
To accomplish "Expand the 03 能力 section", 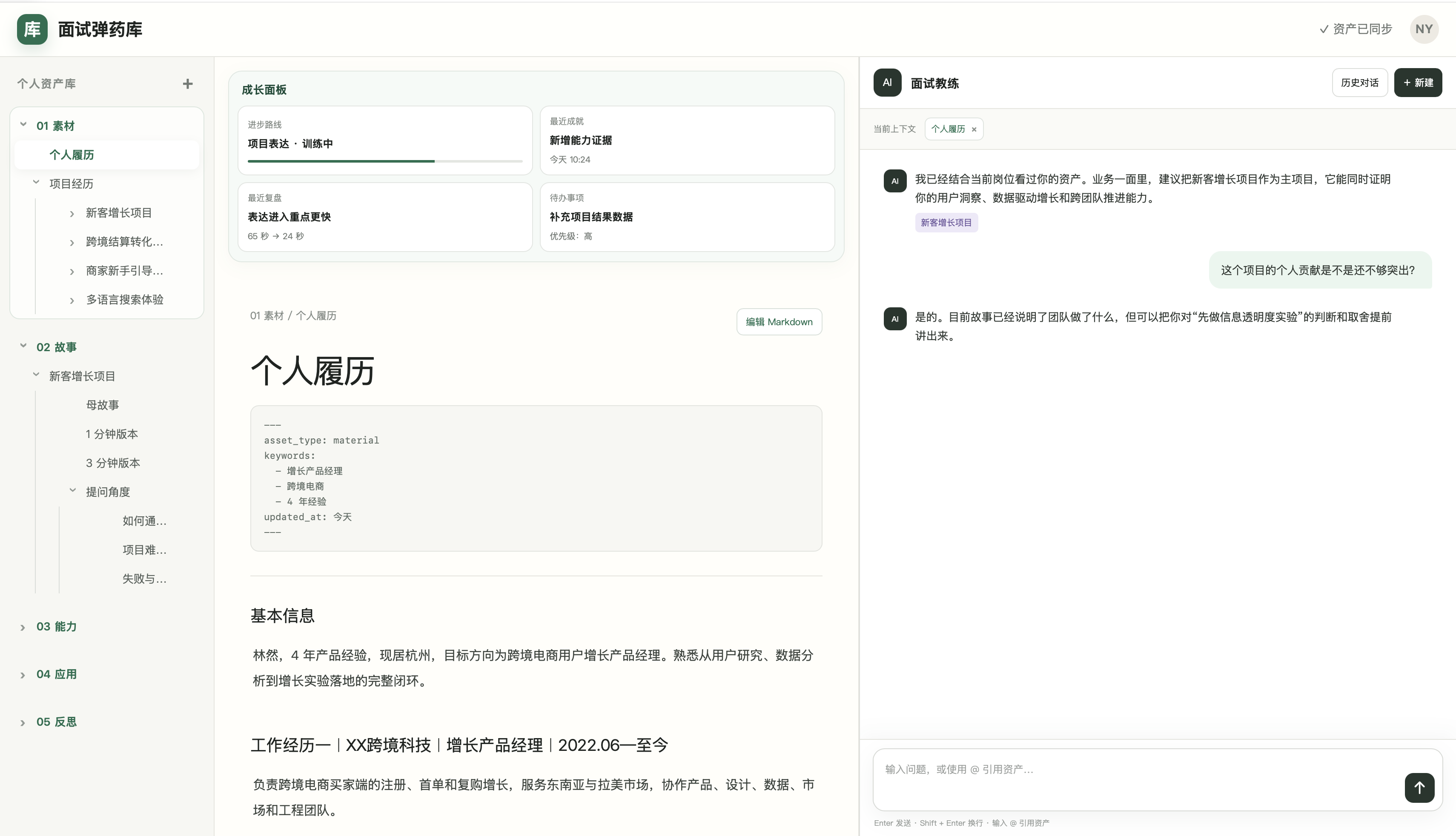I will (23, 627).
